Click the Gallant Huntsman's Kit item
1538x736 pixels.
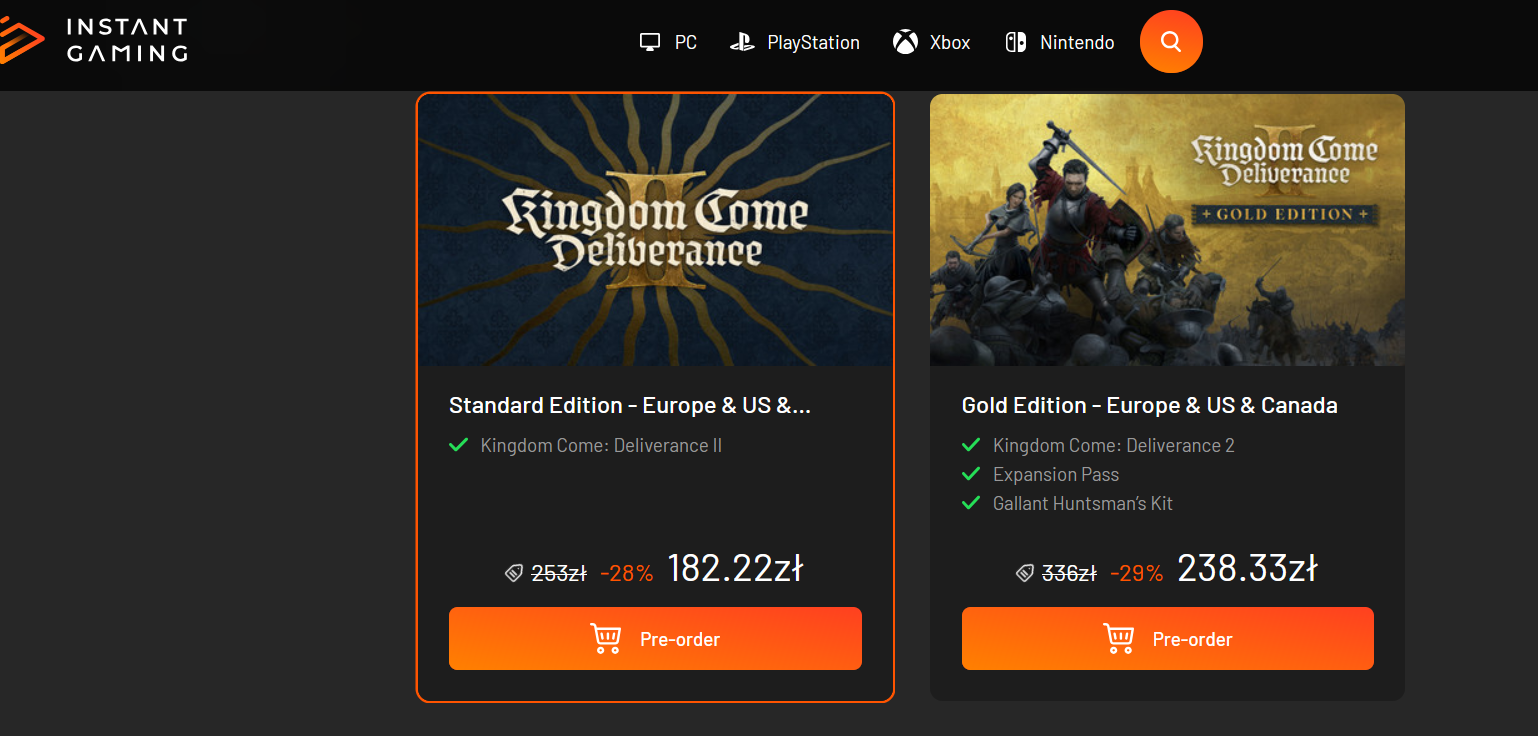coord(1082,503)
